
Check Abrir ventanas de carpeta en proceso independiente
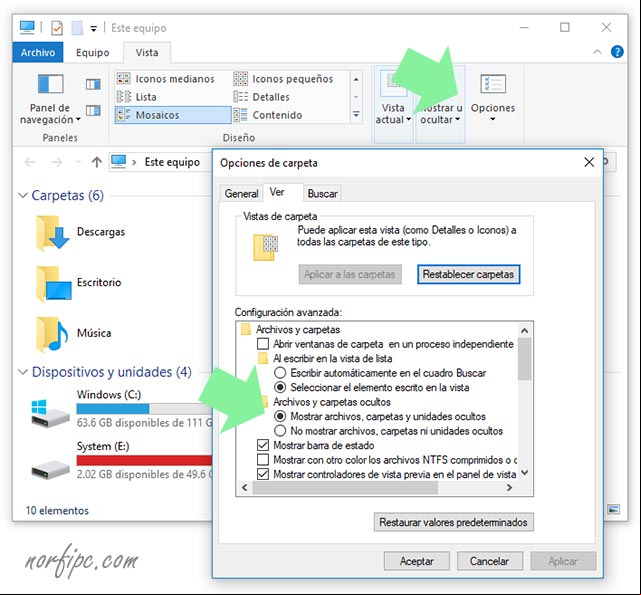pos(263,344)
